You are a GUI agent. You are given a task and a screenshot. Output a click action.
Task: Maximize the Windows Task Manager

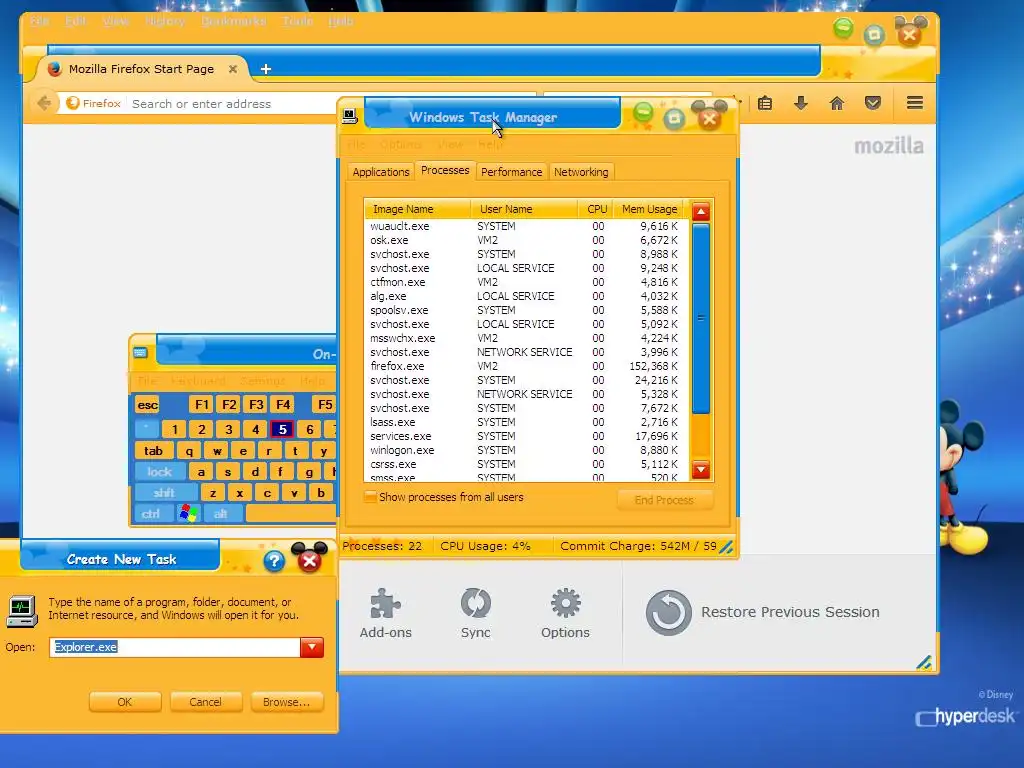tap(675, 118)
